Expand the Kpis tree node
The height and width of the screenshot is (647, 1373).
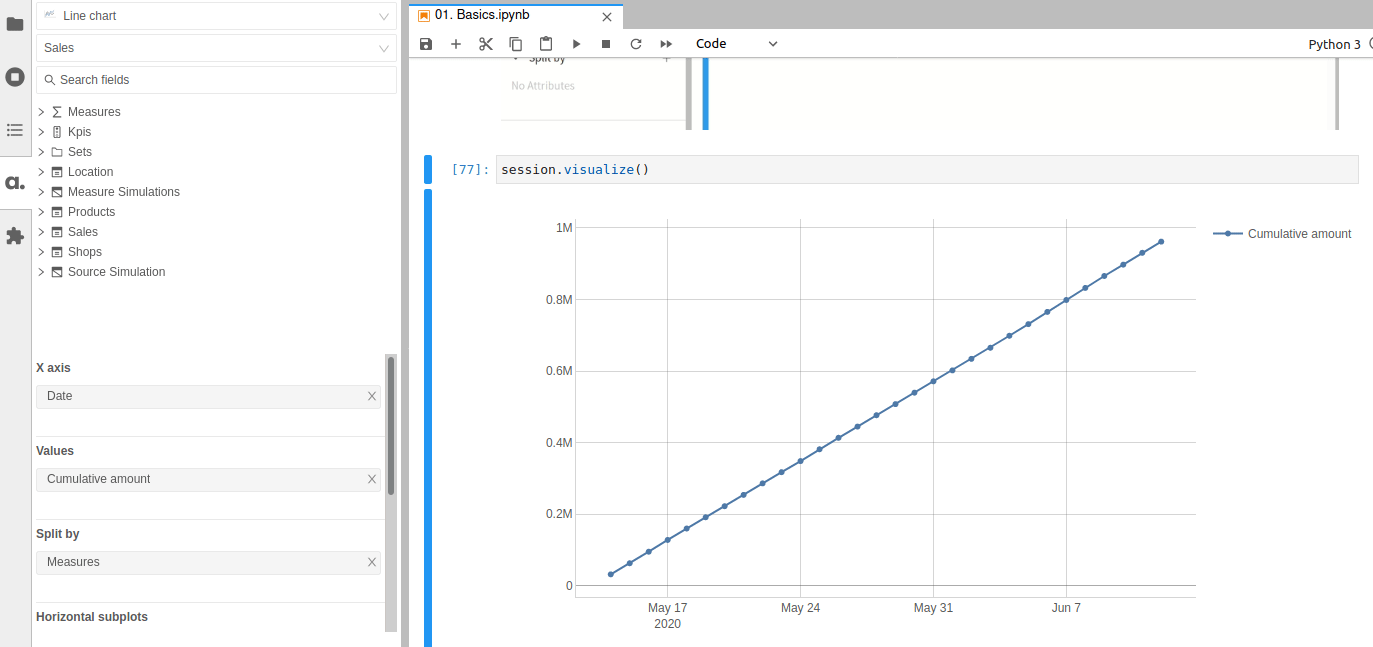coord(41,132)
